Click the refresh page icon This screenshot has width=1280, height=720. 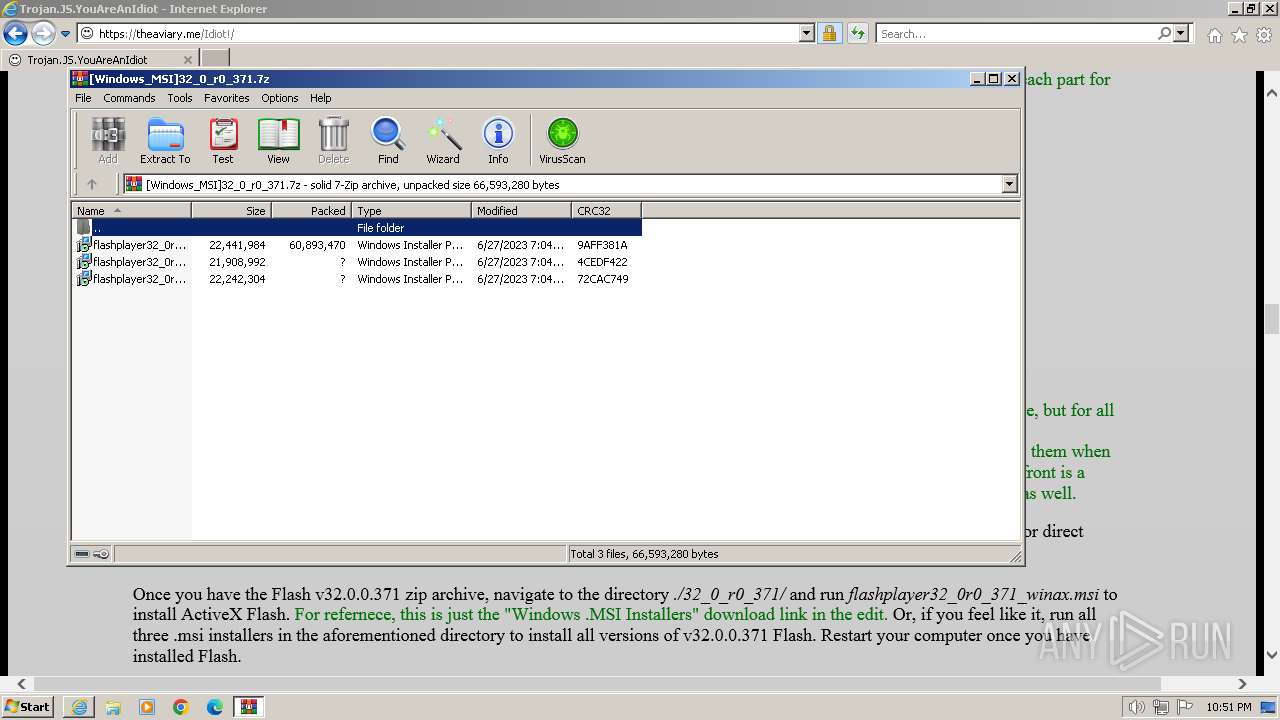pyautogui.click(x=857, y=34)
